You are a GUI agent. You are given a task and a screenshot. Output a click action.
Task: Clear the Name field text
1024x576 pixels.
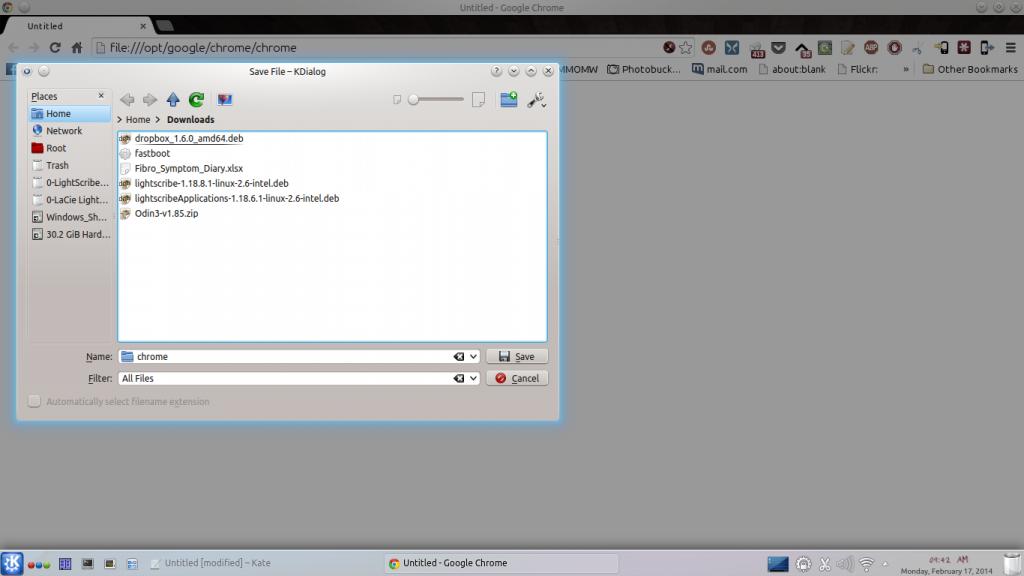pyautogui.click(x=459, y=357)
